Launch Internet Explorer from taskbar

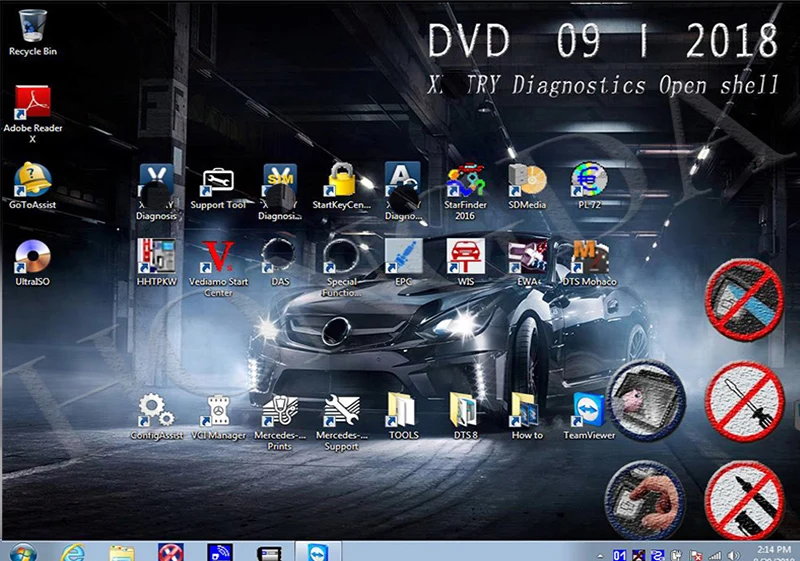73,553
